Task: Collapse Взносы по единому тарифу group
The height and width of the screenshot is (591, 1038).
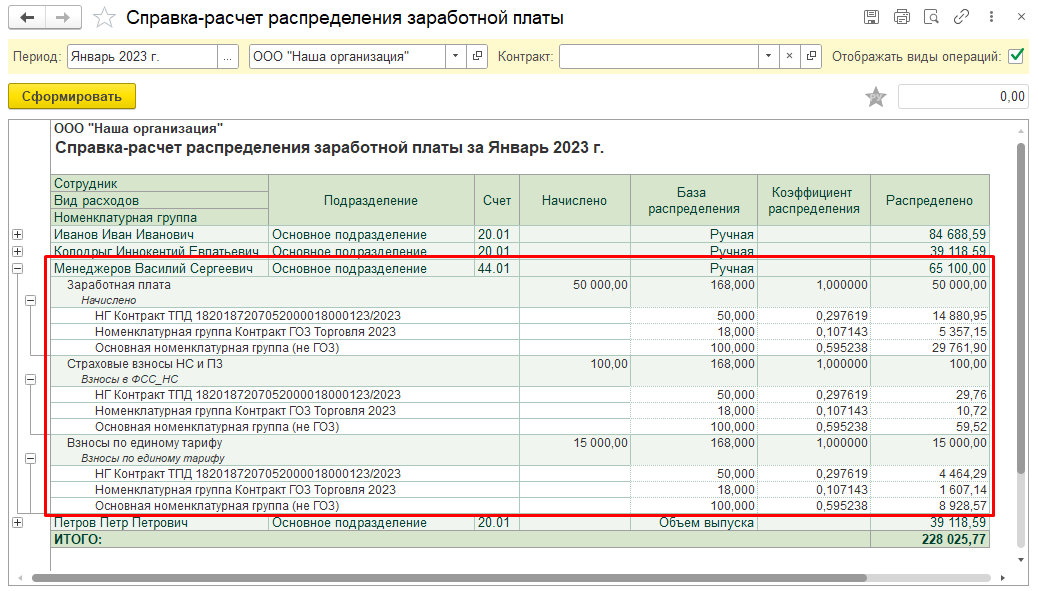Action: (30, 459)
